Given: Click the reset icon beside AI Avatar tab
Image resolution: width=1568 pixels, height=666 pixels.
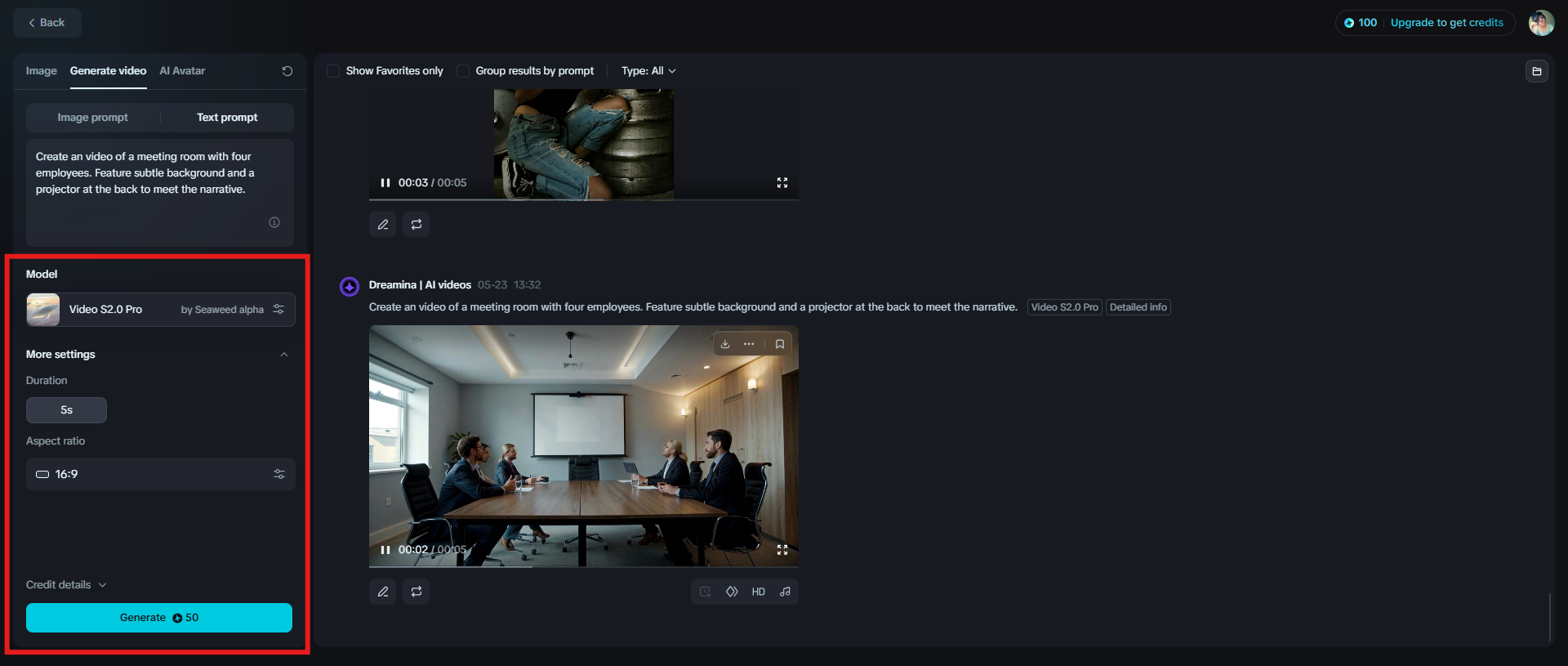Looking at the screenshot, I should point(287,71).
